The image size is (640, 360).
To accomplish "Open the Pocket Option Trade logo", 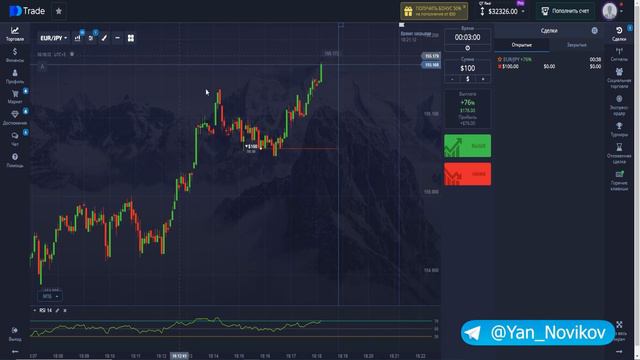I will coord(27,11).
